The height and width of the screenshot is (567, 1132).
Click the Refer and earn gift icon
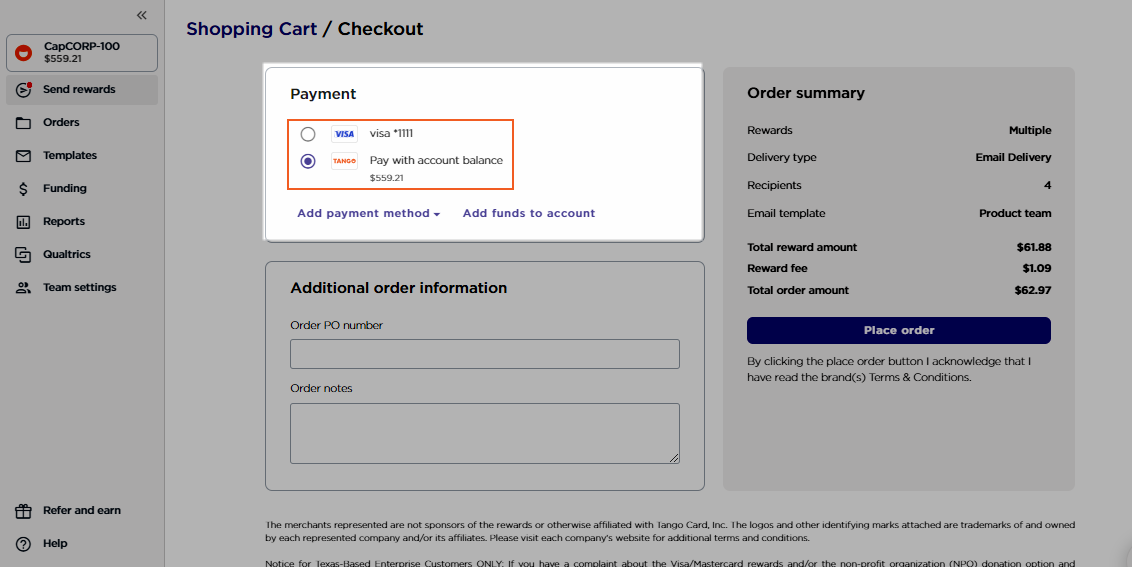coord(23,511)
